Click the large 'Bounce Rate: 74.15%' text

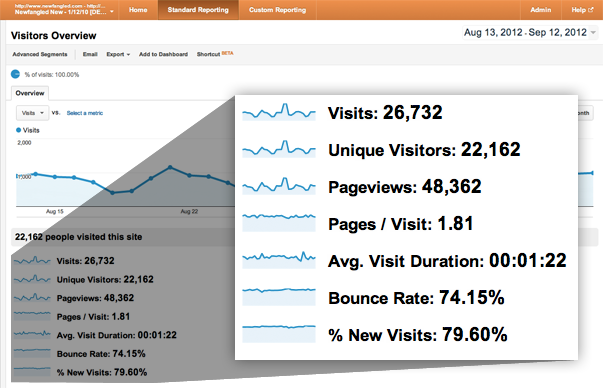click(x=416, y=298)
